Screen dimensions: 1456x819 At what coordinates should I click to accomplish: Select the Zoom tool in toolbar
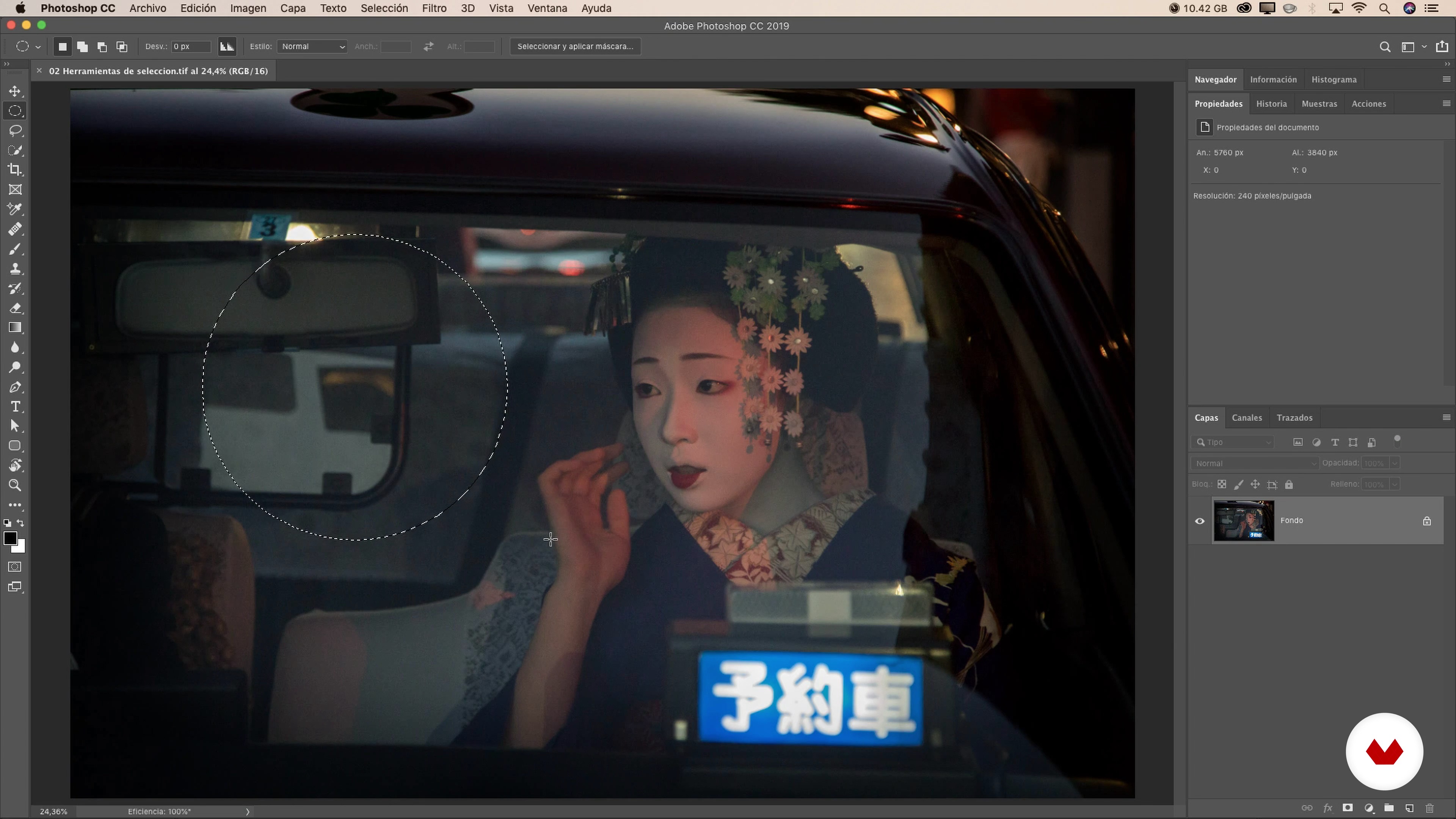[15, 485]
